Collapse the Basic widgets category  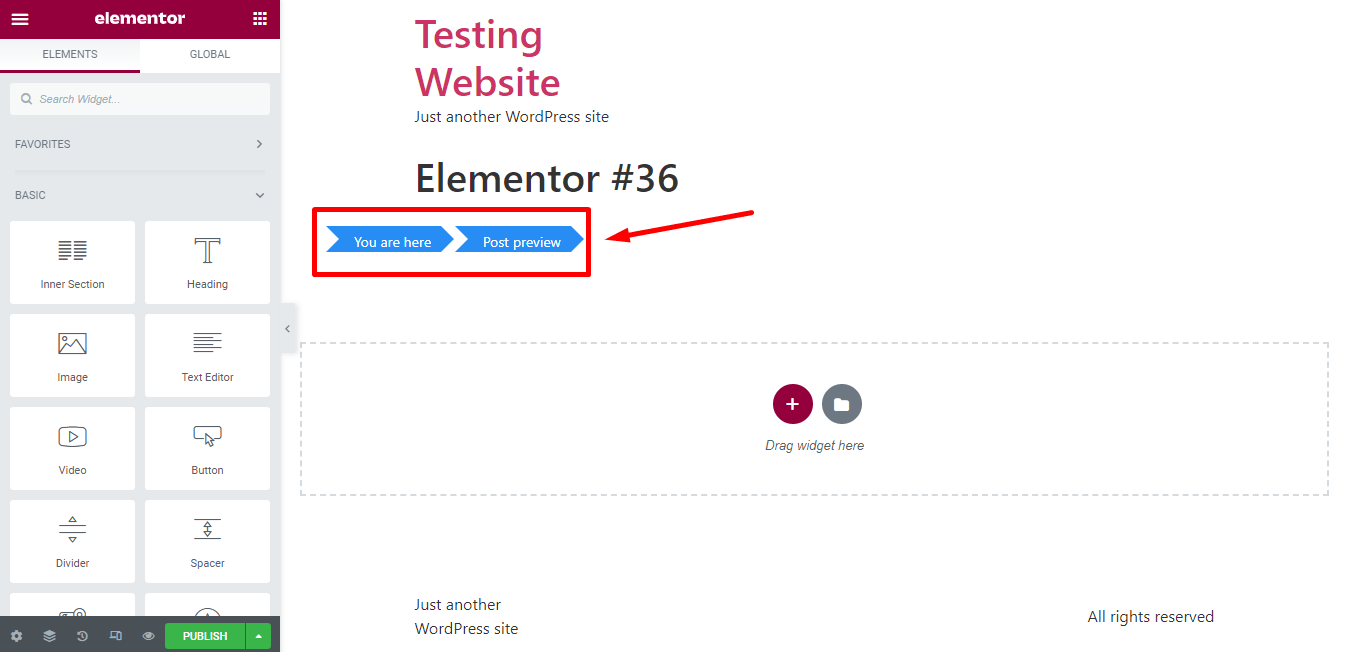click(x=259, y=195)
